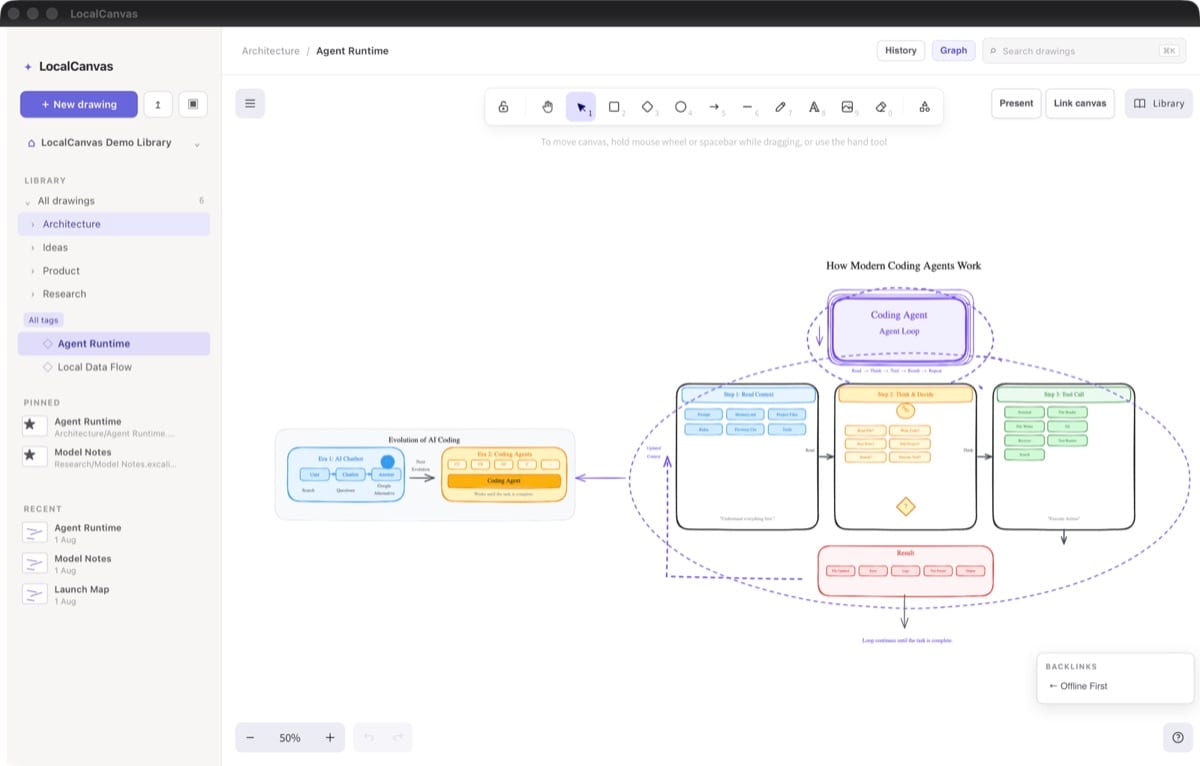Pick the Diamond shape tool
The image size is (1200, 766).
point(647,107)
